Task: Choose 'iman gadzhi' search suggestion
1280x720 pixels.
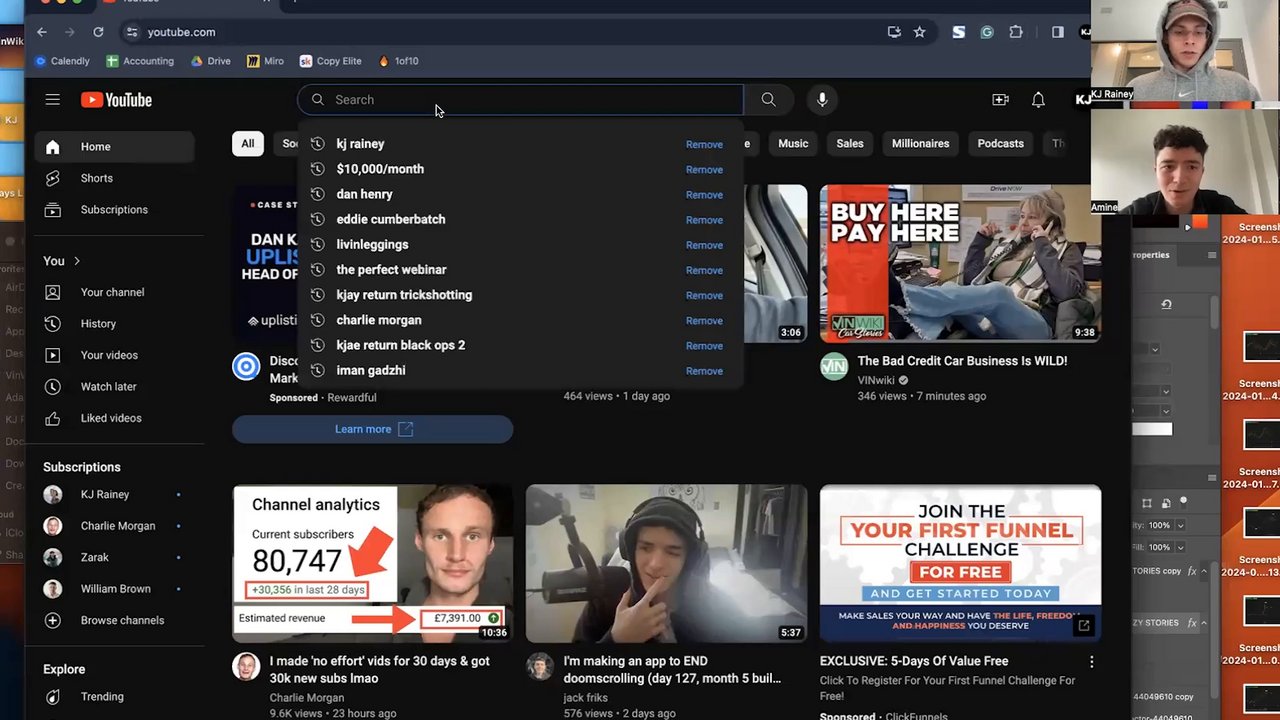Action: pyautogui.click(x=371, y=370)
